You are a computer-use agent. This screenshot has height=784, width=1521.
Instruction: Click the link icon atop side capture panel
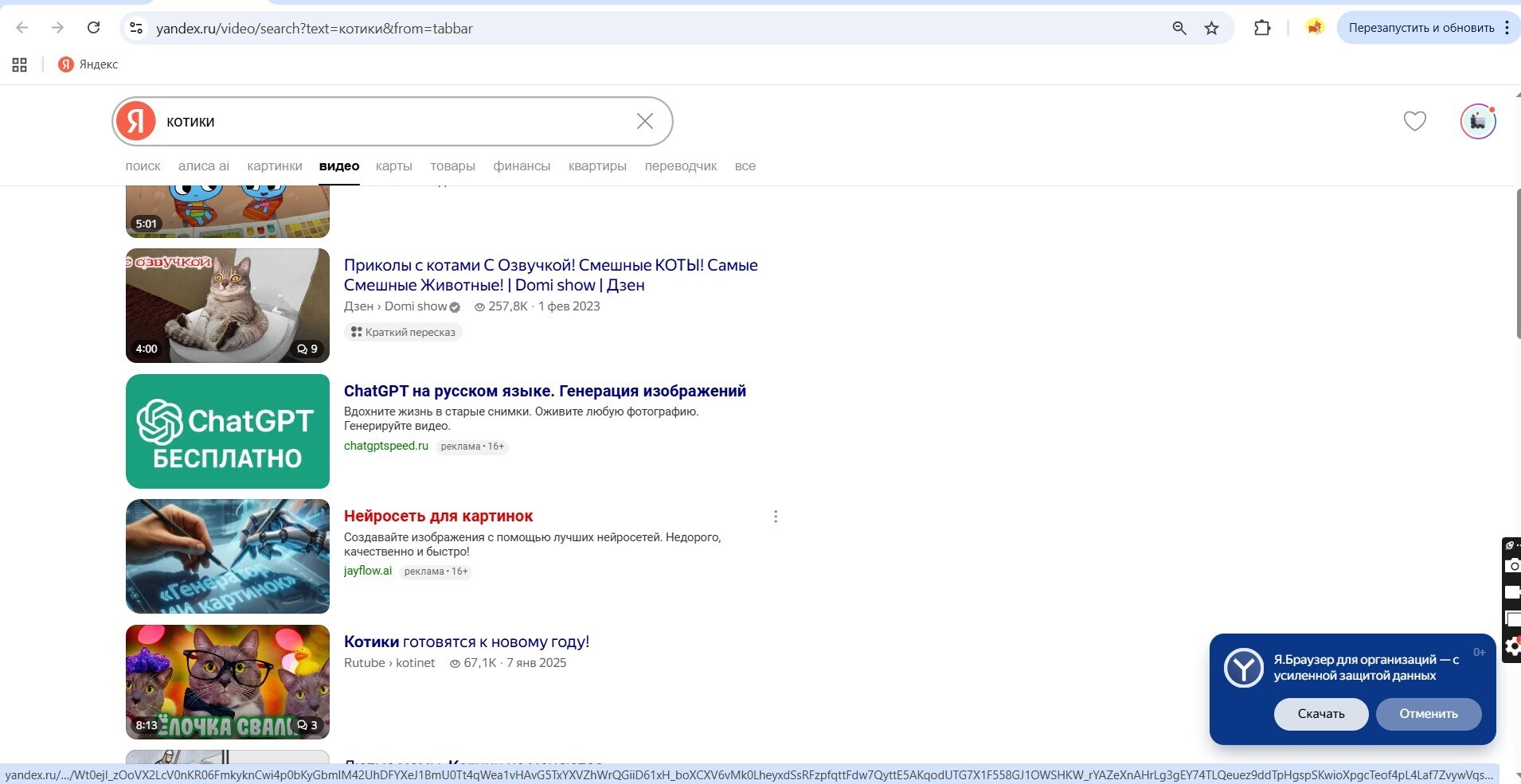click(1511, 545)
